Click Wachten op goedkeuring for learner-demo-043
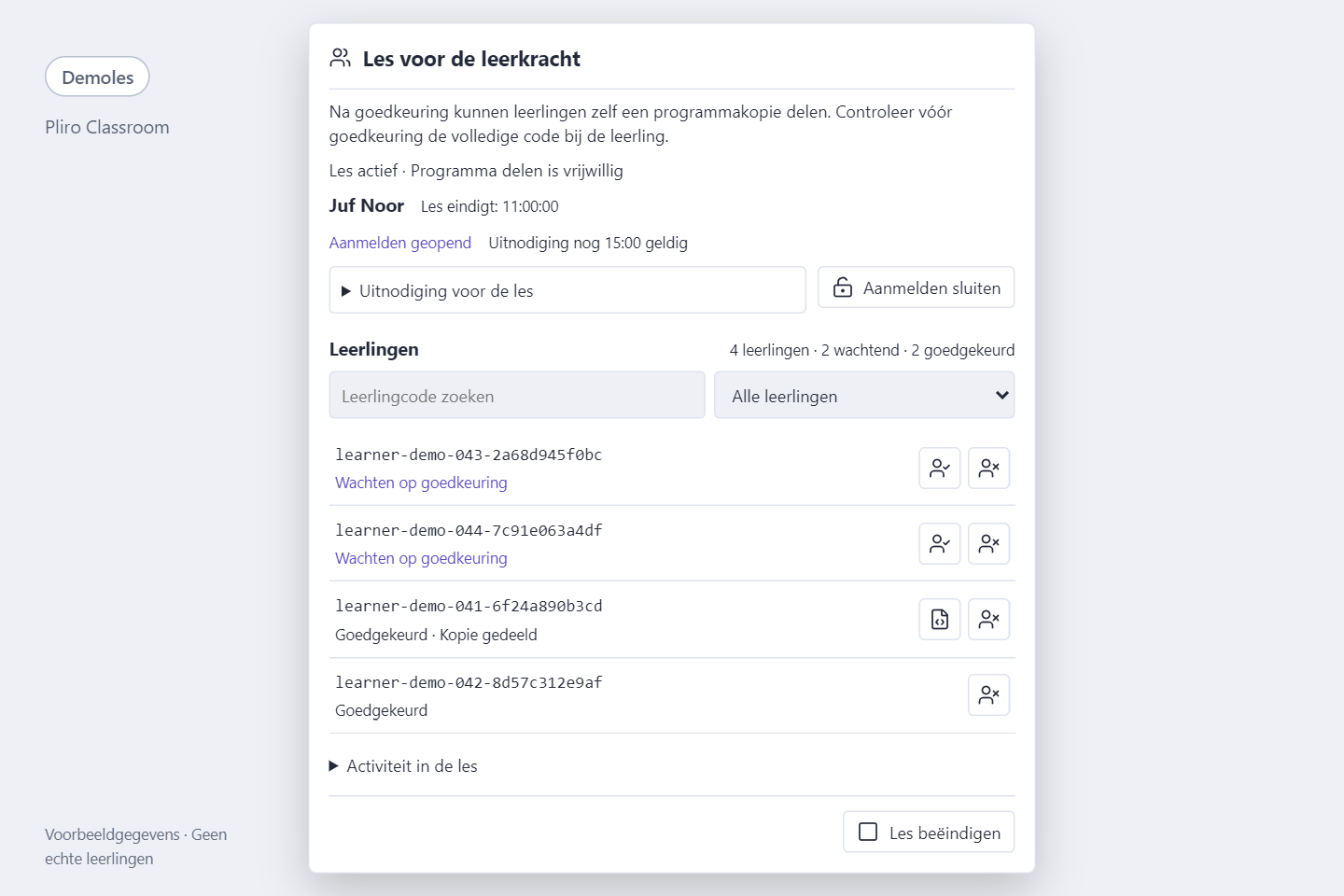The height and width of the screenshot is (896, 1344). click(421, 483)
